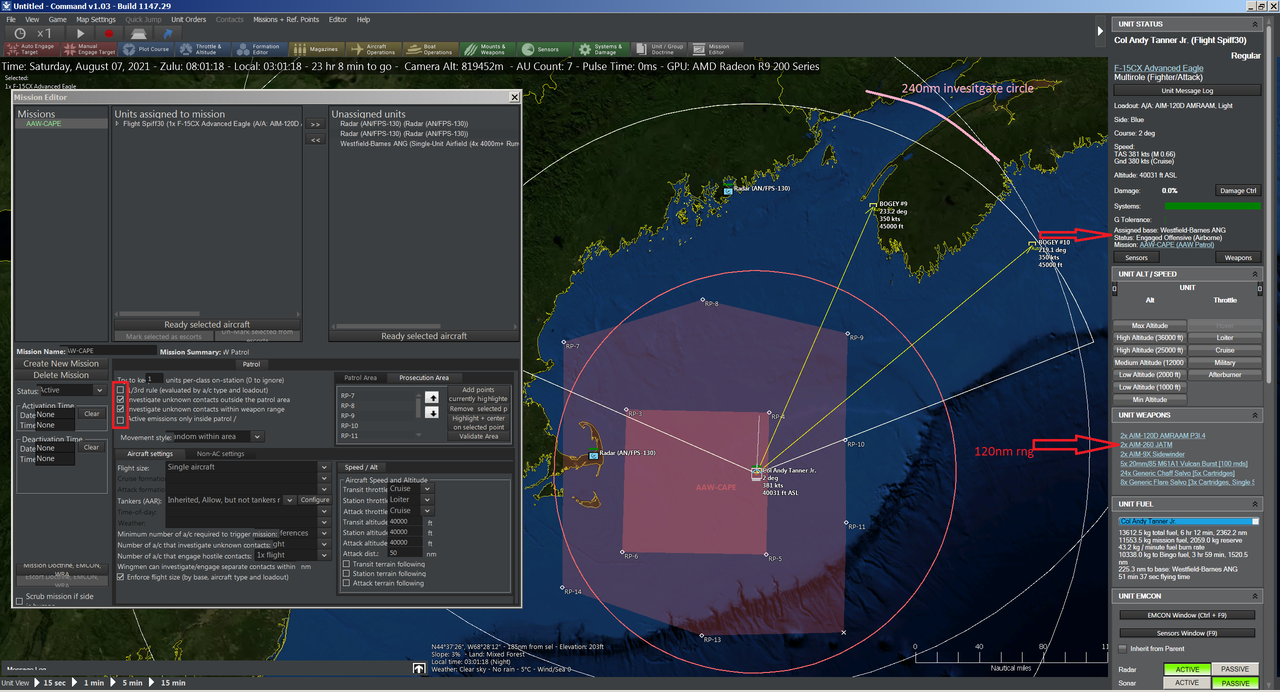The width and height of the screenshot is (1280, 692).
Task: Enable active emissions only inside patrol
Action: click(x=122, y=419)
